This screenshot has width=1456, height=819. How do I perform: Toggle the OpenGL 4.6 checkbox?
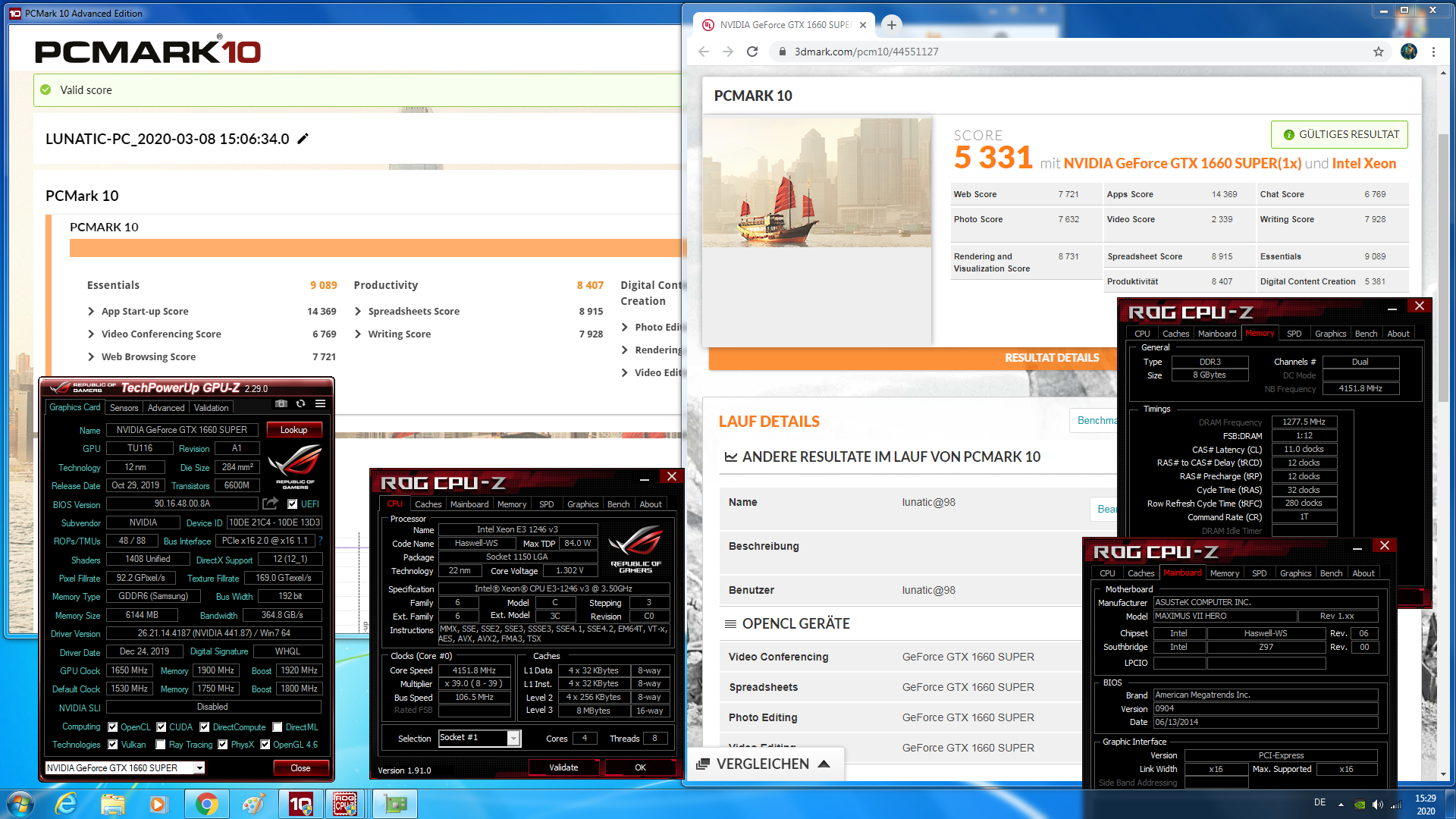click(265, 745)
